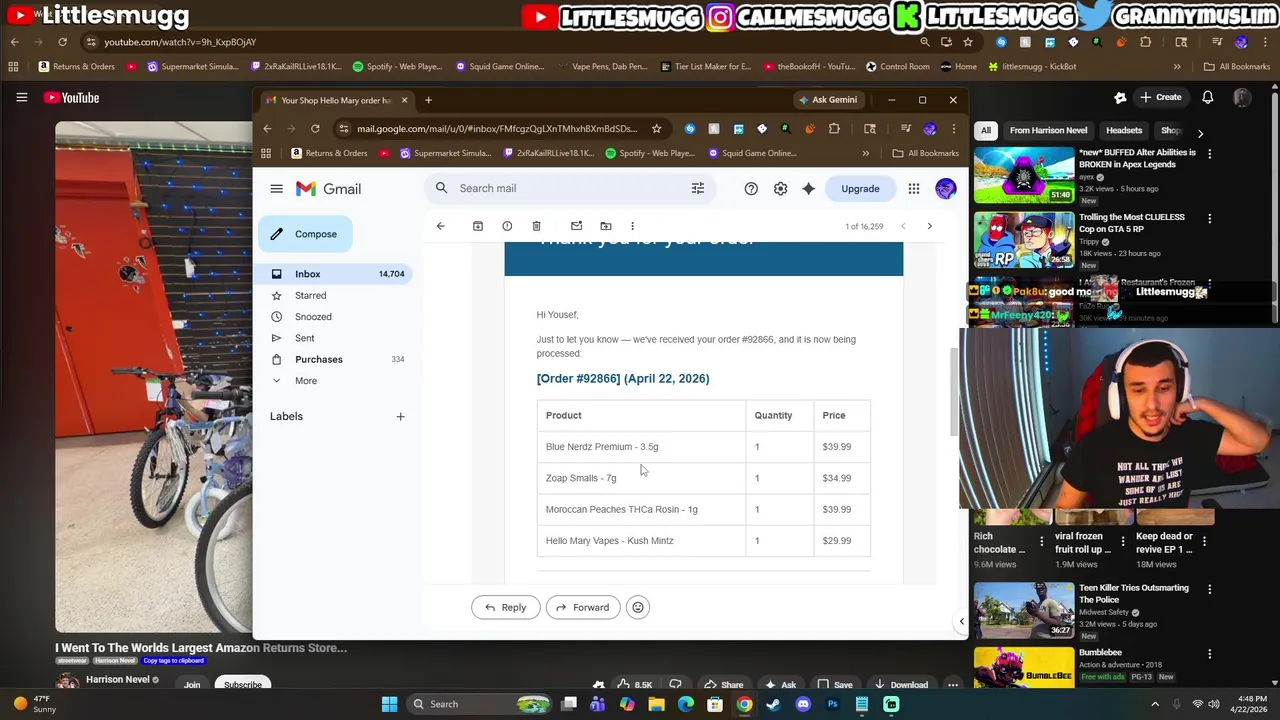Screen dimensions: 1280x720
Task: Click Moroccan Peaches THCa Rosin - 1g text
Action: pos(622,510)
